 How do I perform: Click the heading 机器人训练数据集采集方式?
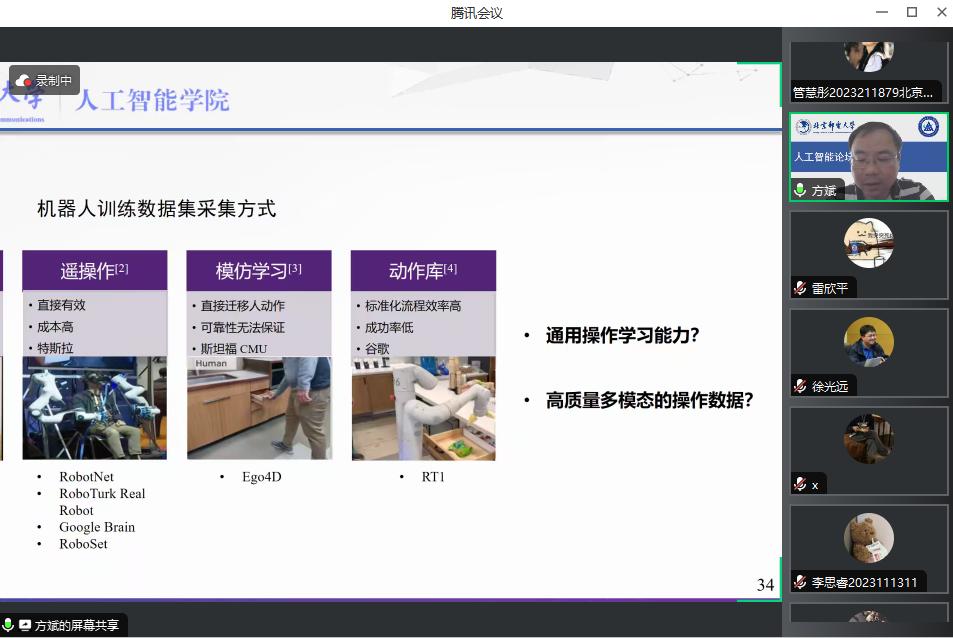(157, 208)
